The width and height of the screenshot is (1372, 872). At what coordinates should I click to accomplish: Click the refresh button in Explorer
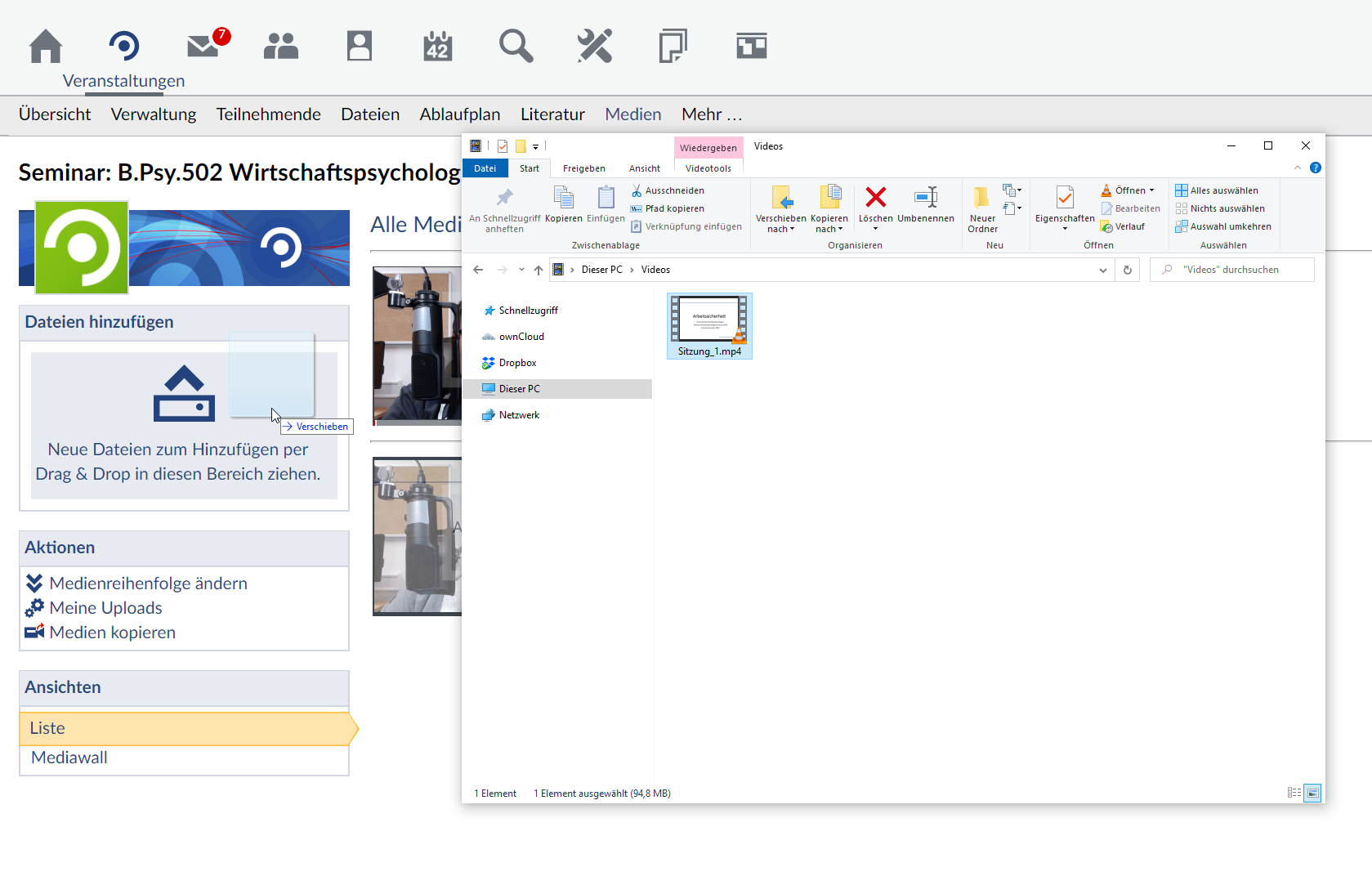1128,270
